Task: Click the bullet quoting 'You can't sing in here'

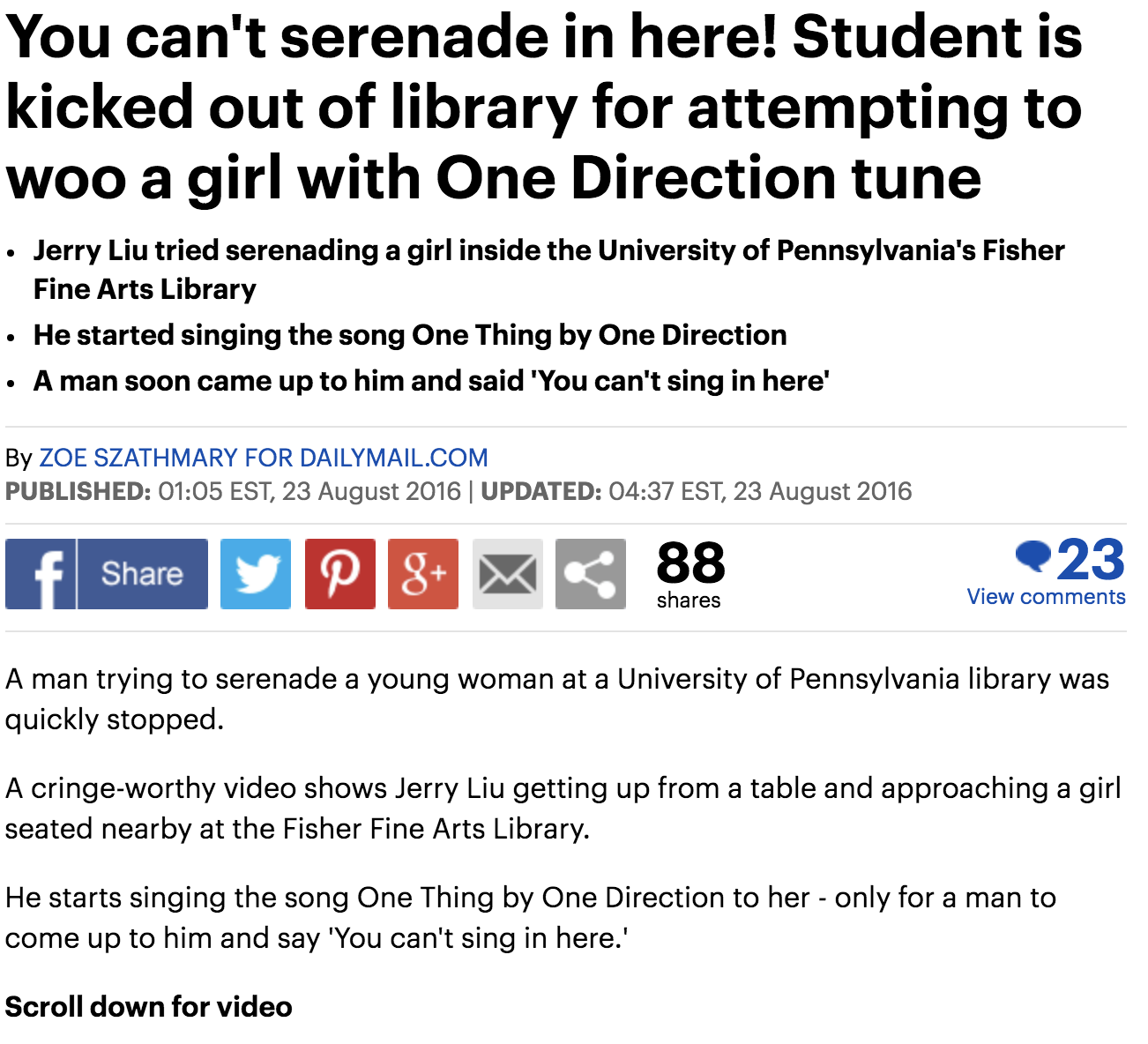Action: [x=431, y=381]
